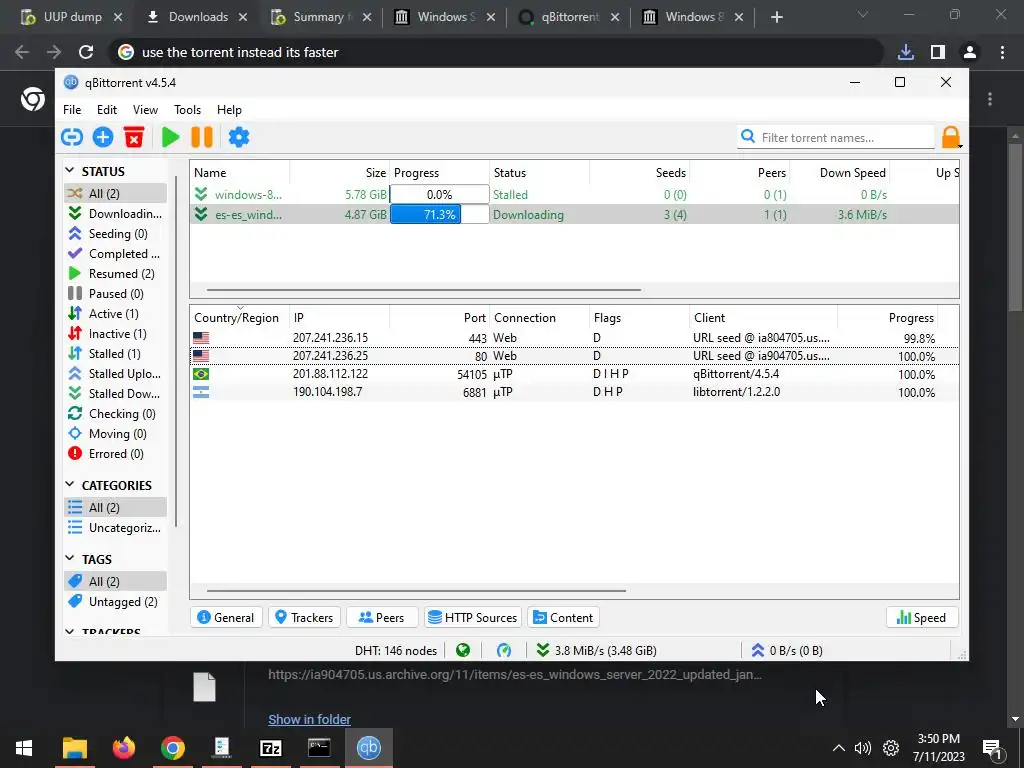Click the orange Pause toolbar icon
The image size is (1024, 768).
click(202, 137)
